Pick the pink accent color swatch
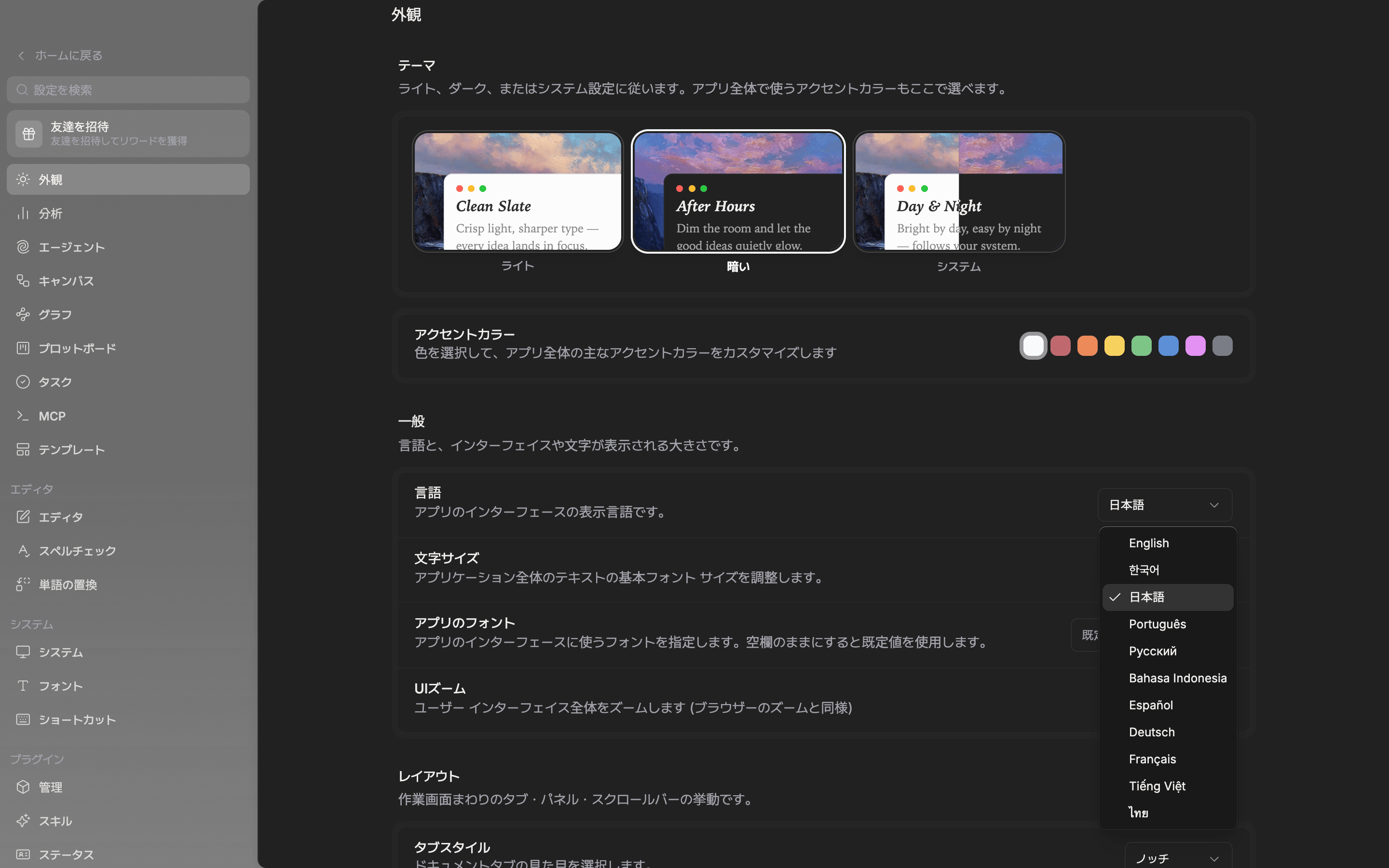This screenshot has height=868, width=1389. pyautogui.click(x=1195, y=346)
